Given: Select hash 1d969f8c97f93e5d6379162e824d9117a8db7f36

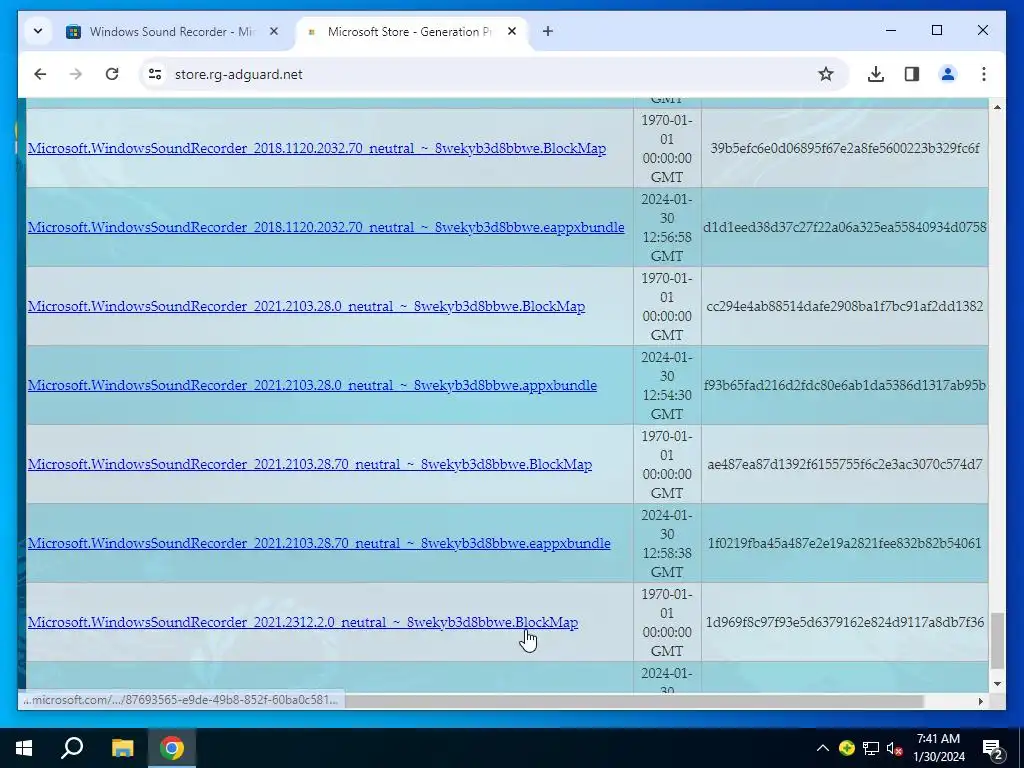Looking at the screenshot, I should tap(844, 622).
